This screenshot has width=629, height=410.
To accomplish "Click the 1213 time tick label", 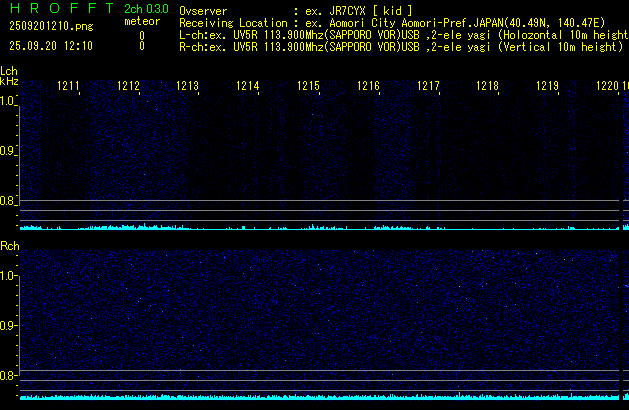I will coord(188,87).
